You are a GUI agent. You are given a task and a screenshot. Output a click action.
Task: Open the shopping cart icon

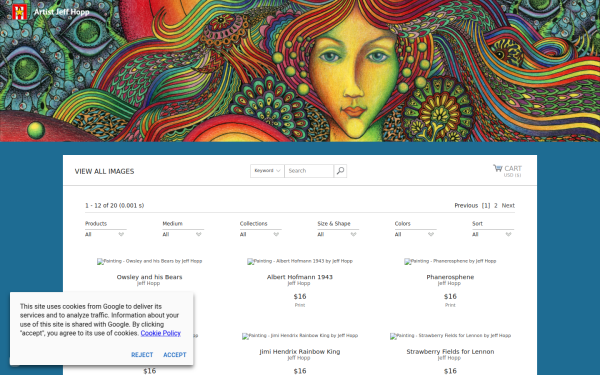pos(497,168)
